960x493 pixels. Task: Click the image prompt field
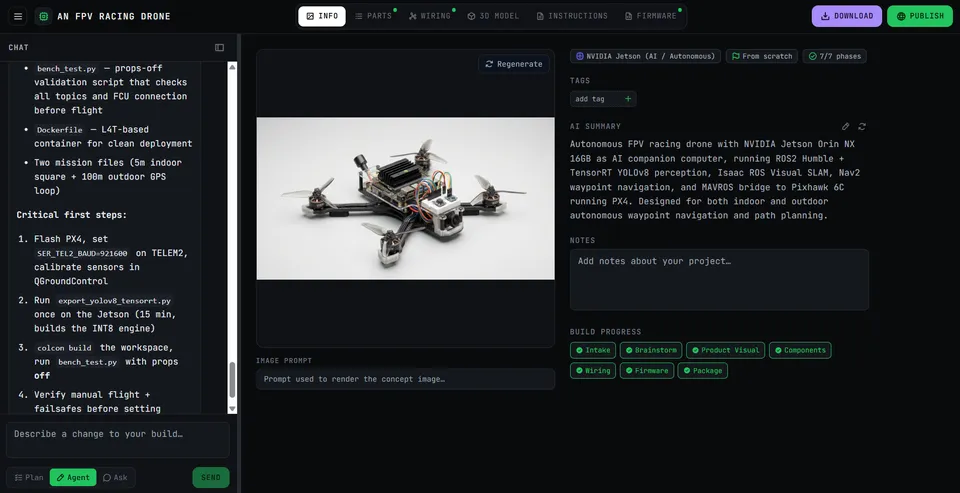(405, 379)
